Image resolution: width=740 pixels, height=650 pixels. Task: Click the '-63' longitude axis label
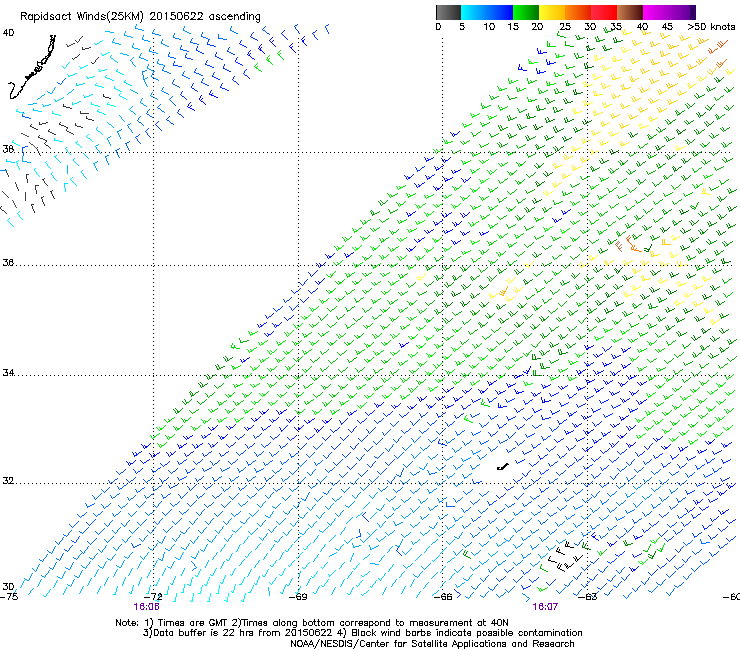pos(588,596)
